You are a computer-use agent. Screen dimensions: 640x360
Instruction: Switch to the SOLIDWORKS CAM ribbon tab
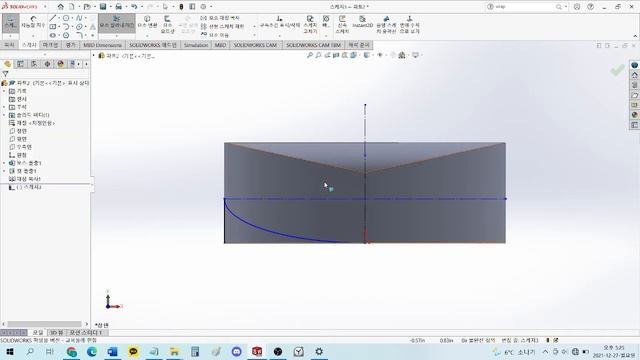pyautogui.click(x=255, y=45)
